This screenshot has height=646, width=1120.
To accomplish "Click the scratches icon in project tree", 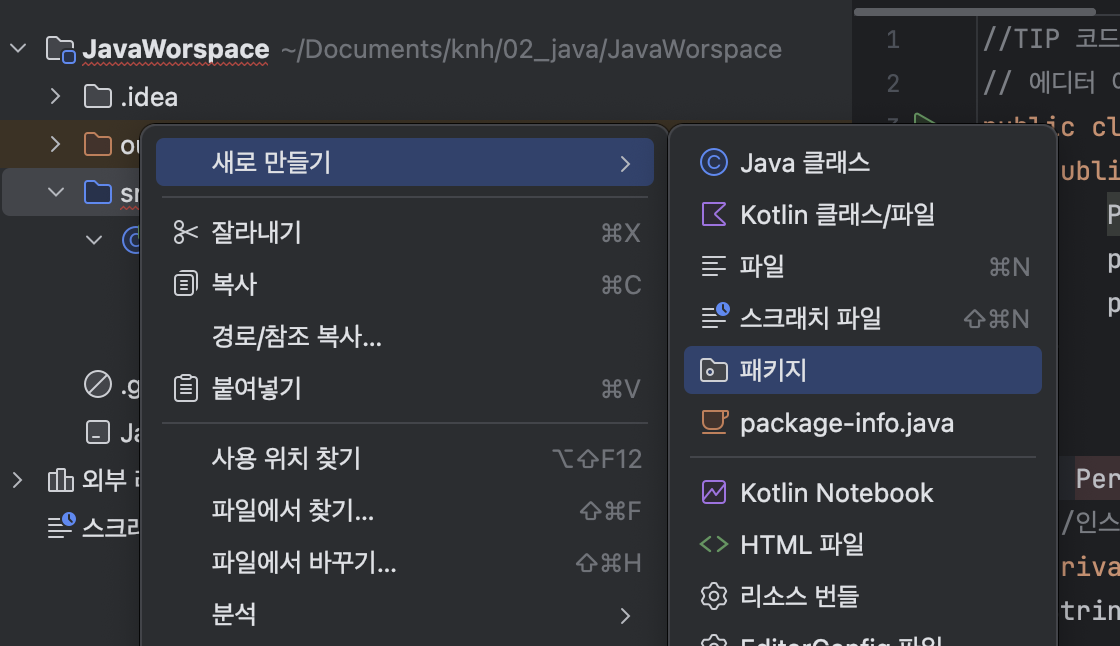I will click(x=61, y=526).
